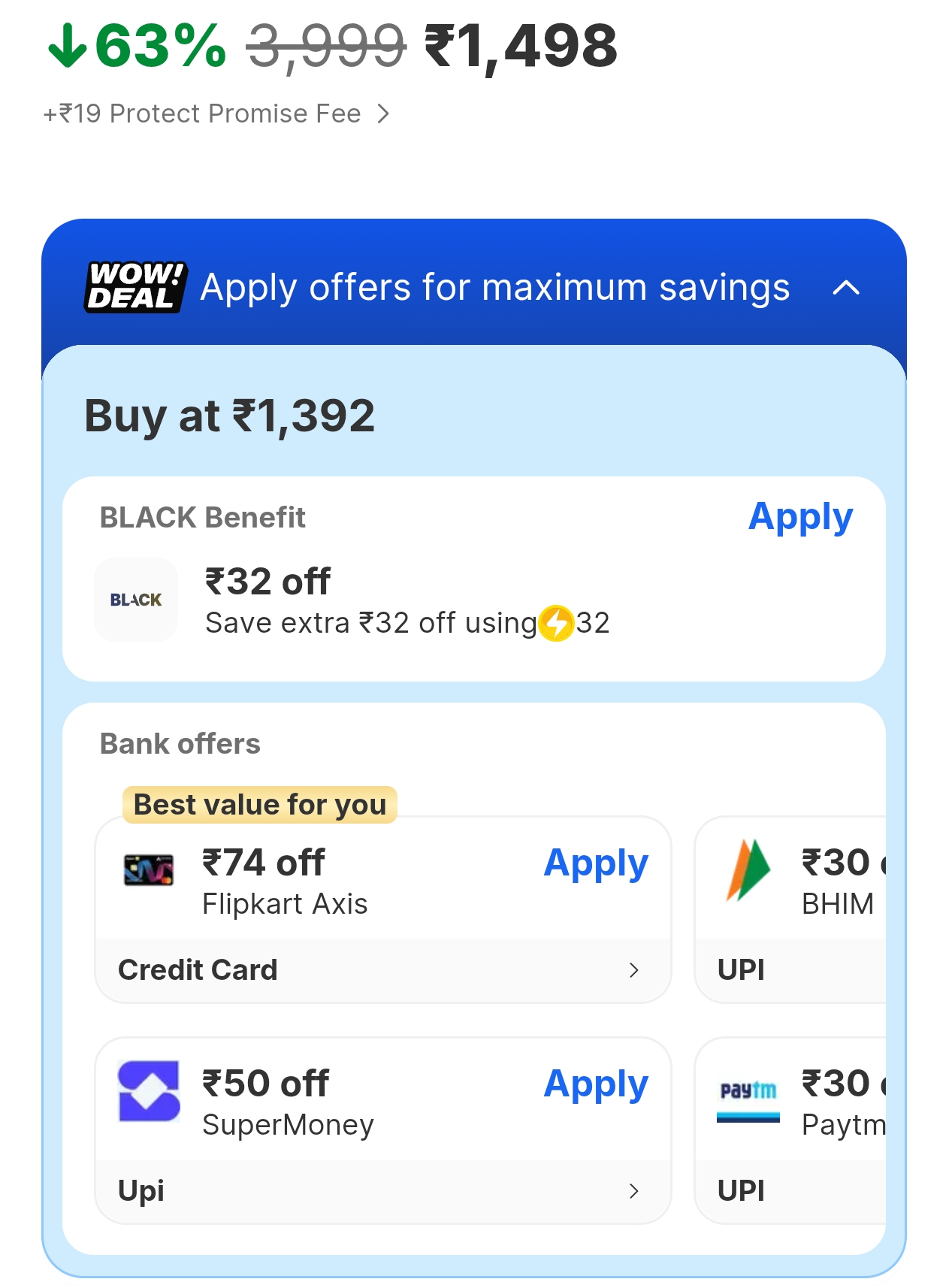Apply the ₹50 off SuperMoney offer

(x=595, y=1084)
